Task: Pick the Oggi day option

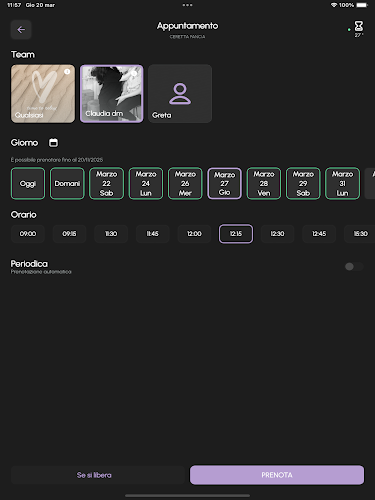Action: pos(28,183)
